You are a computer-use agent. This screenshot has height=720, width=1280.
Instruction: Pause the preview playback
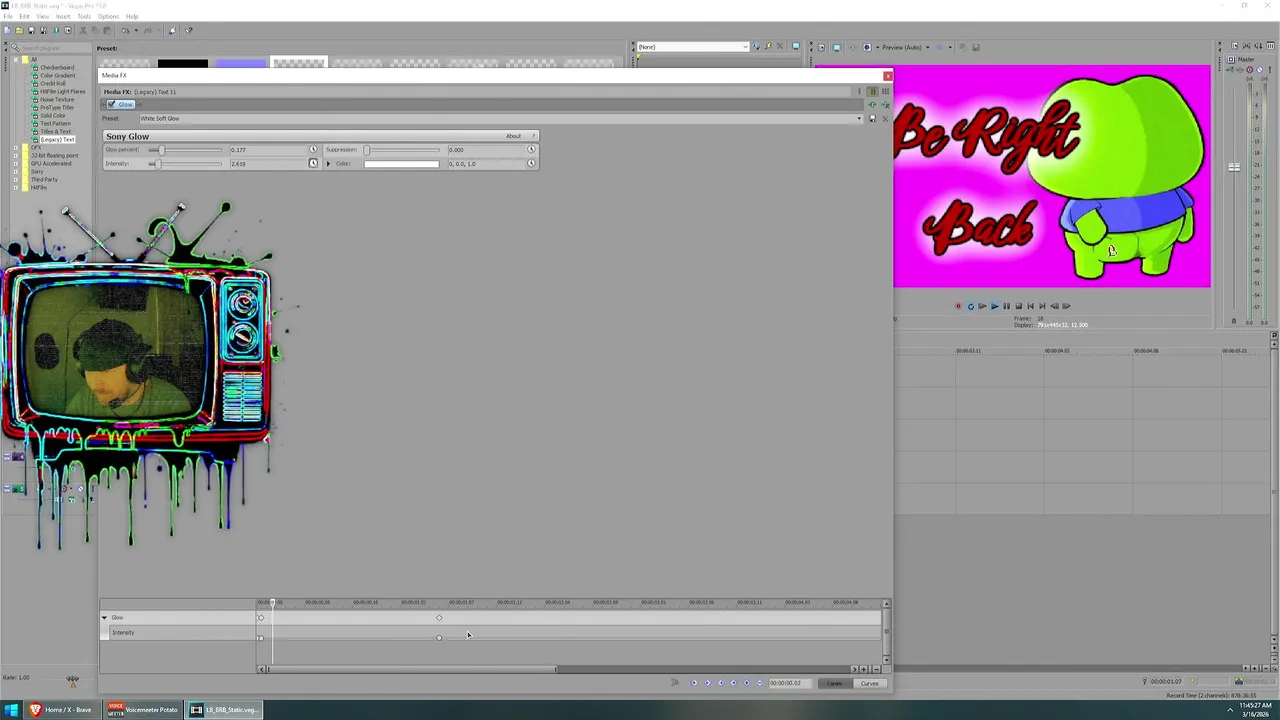coord(1007,306)
